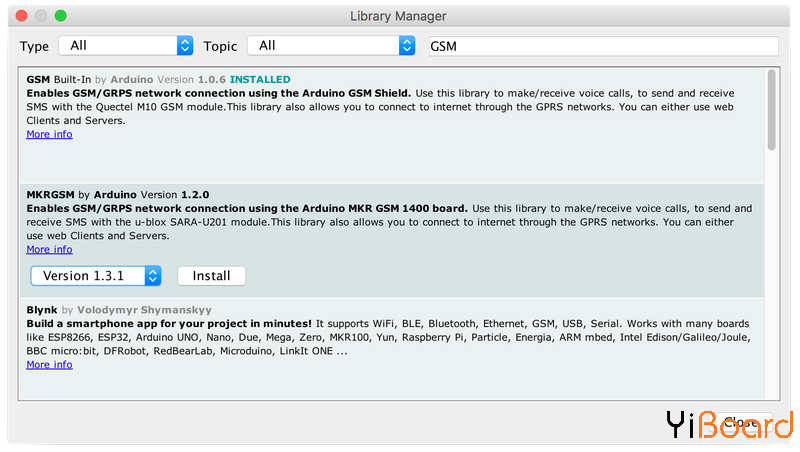Click the GSM search input field

[604, 46]
